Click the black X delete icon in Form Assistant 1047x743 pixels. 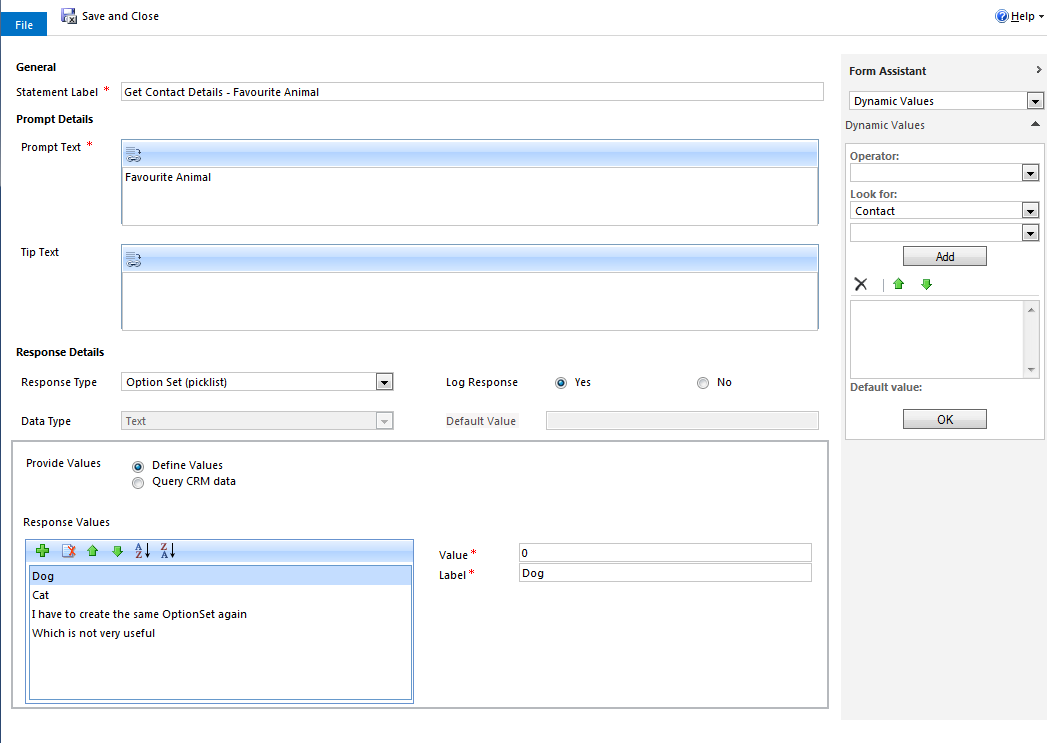[x=860, y=285]
